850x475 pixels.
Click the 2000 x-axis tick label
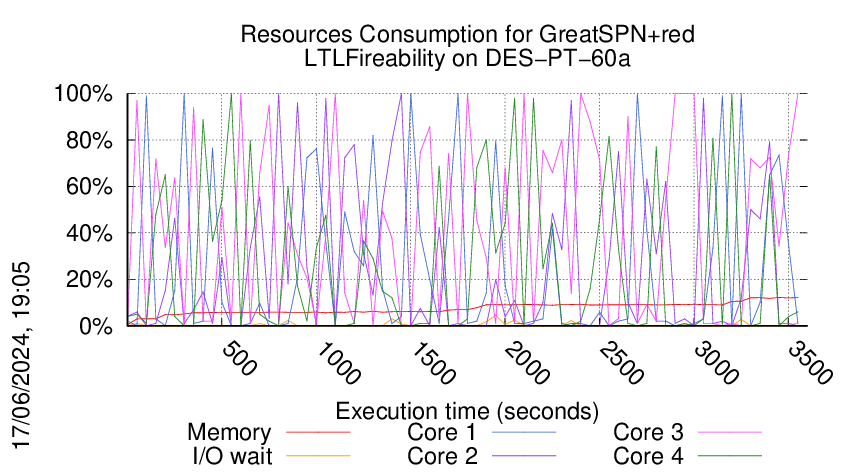coord(526,363)
